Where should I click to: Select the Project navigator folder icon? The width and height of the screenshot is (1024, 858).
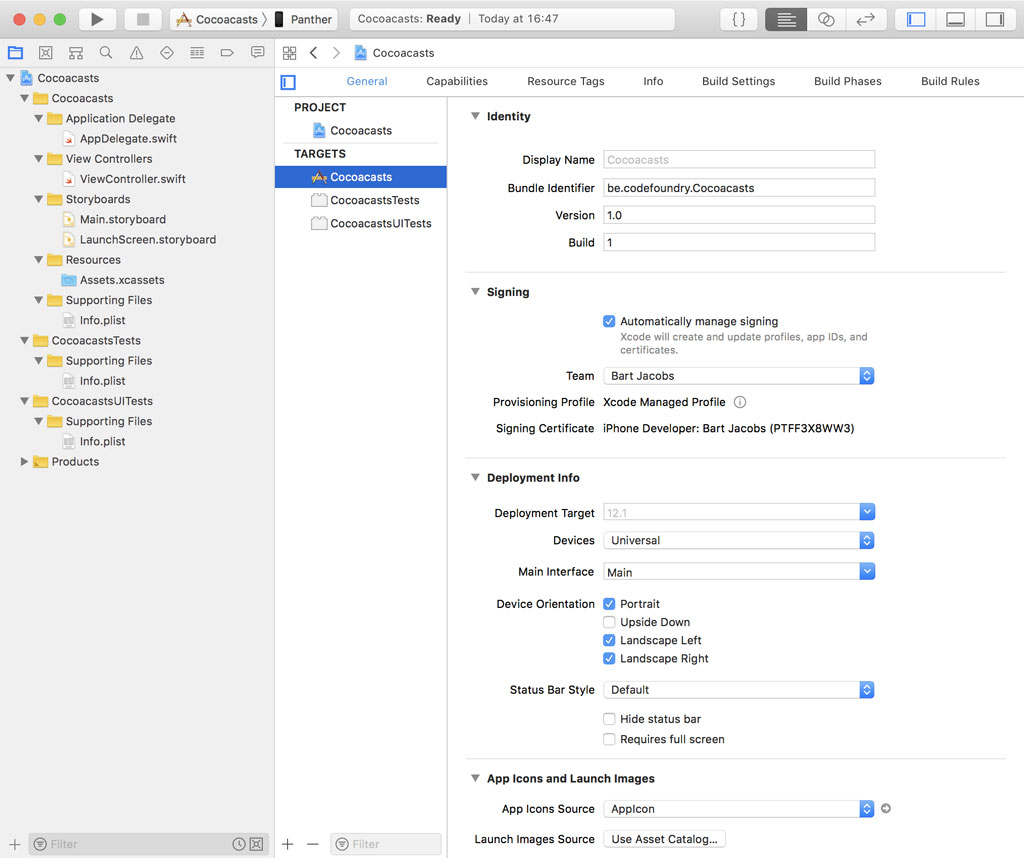(15, 52)
